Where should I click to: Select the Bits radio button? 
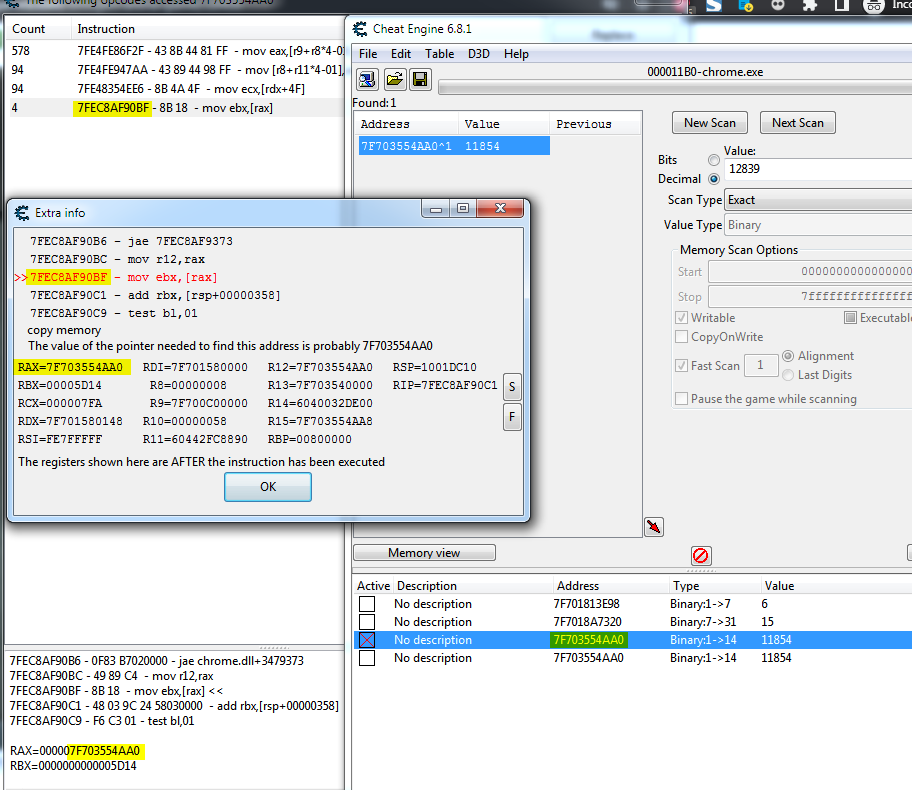click(x=713, y=160)
